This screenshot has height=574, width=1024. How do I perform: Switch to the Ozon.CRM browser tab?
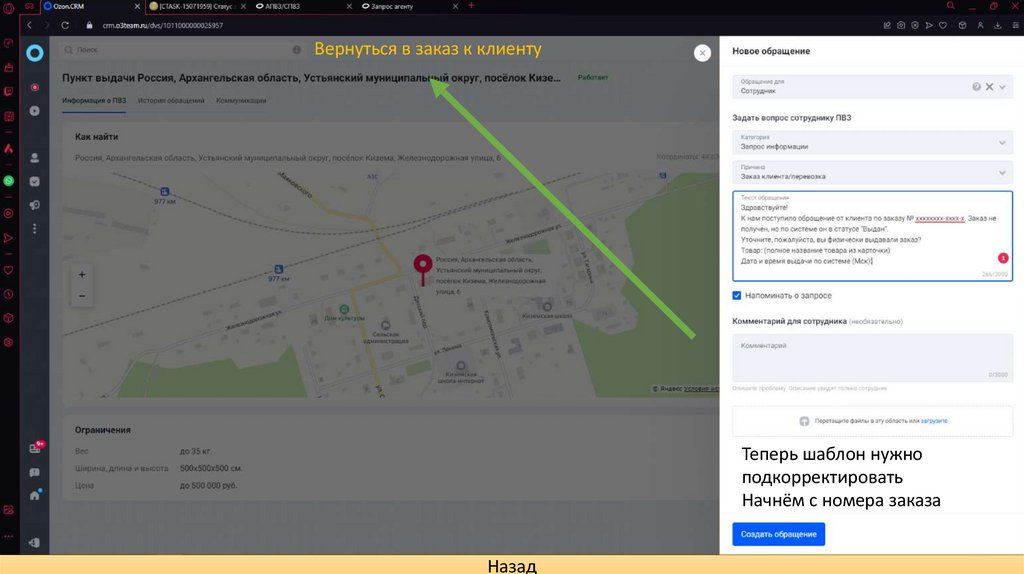[x=91, y=6]
